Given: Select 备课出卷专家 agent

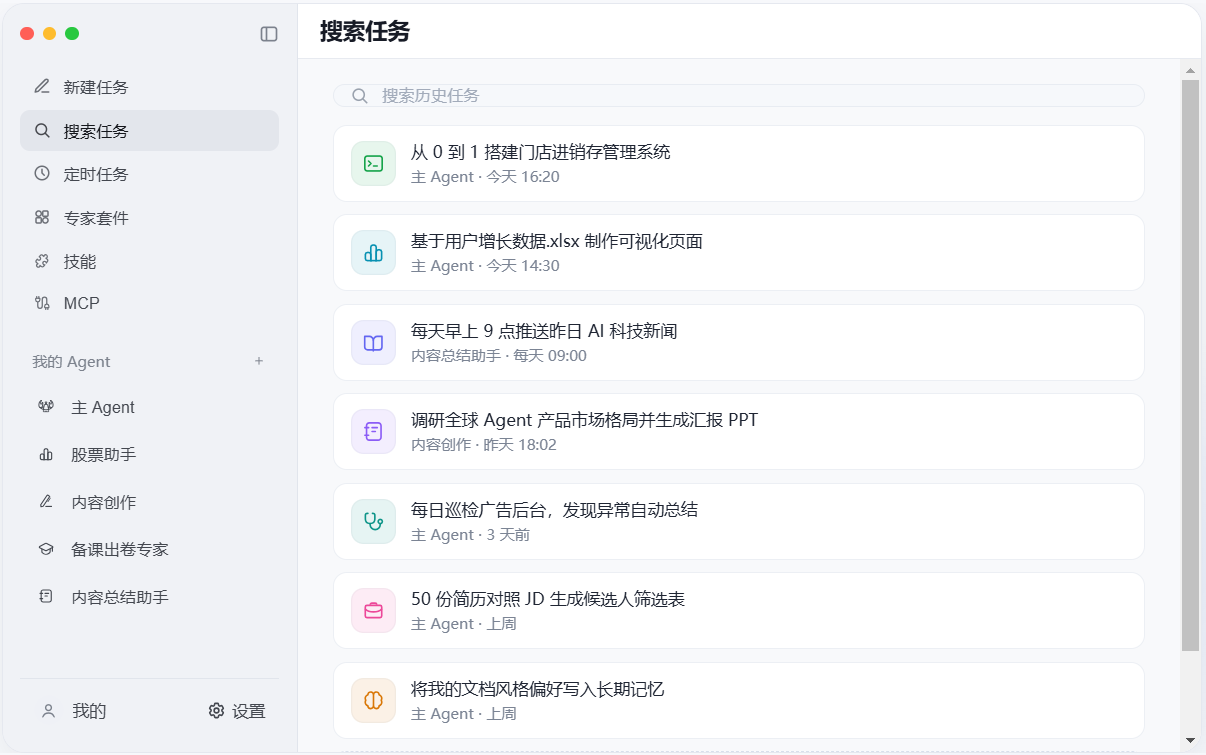Looking at the screenshot, I should coord(149,549).
